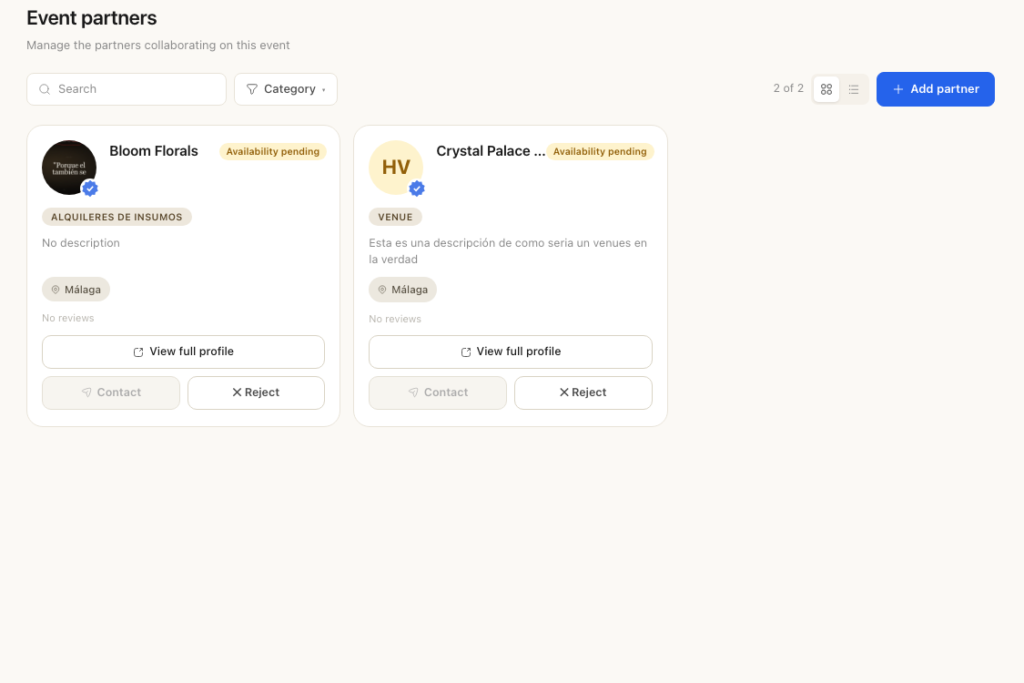Click Crystal Palace verified badge icon
The image size is (1024, 683).
417,189
